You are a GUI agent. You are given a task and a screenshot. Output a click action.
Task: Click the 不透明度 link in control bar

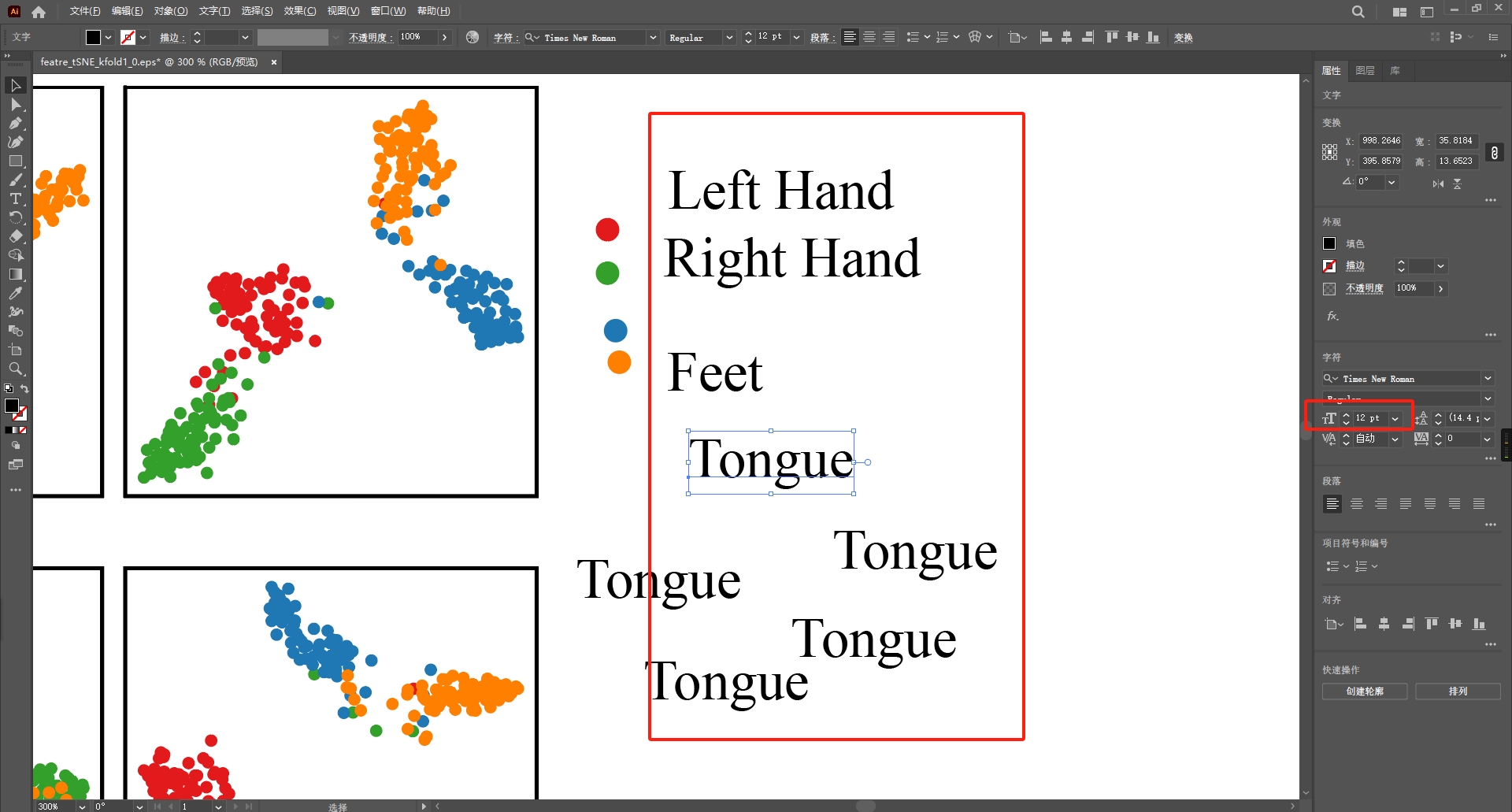370,38
